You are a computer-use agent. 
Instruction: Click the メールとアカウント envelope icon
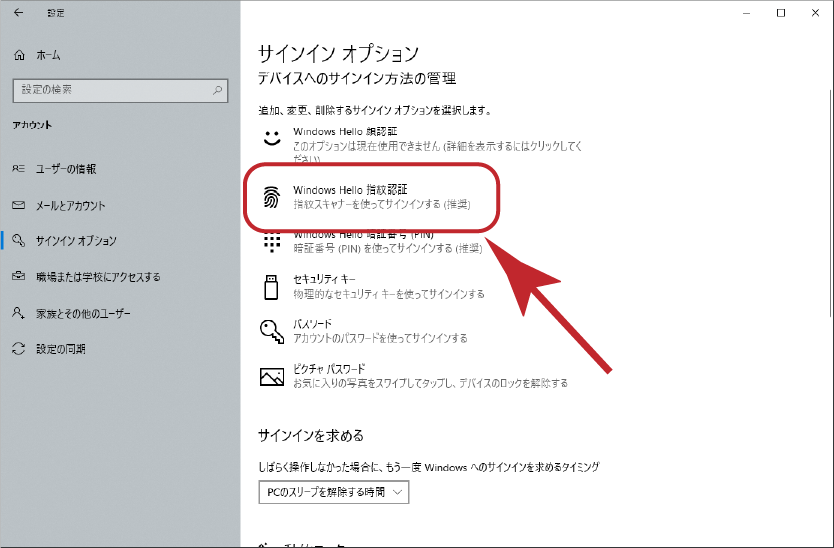pyautogui.click(x=19, y=205)
